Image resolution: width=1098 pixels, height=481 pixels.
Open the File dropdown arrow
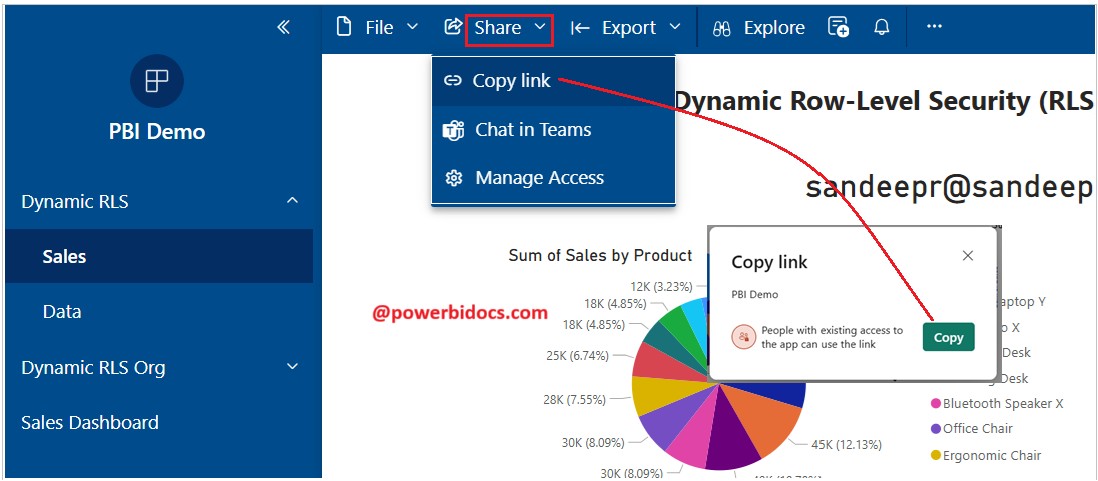point(412,27)
